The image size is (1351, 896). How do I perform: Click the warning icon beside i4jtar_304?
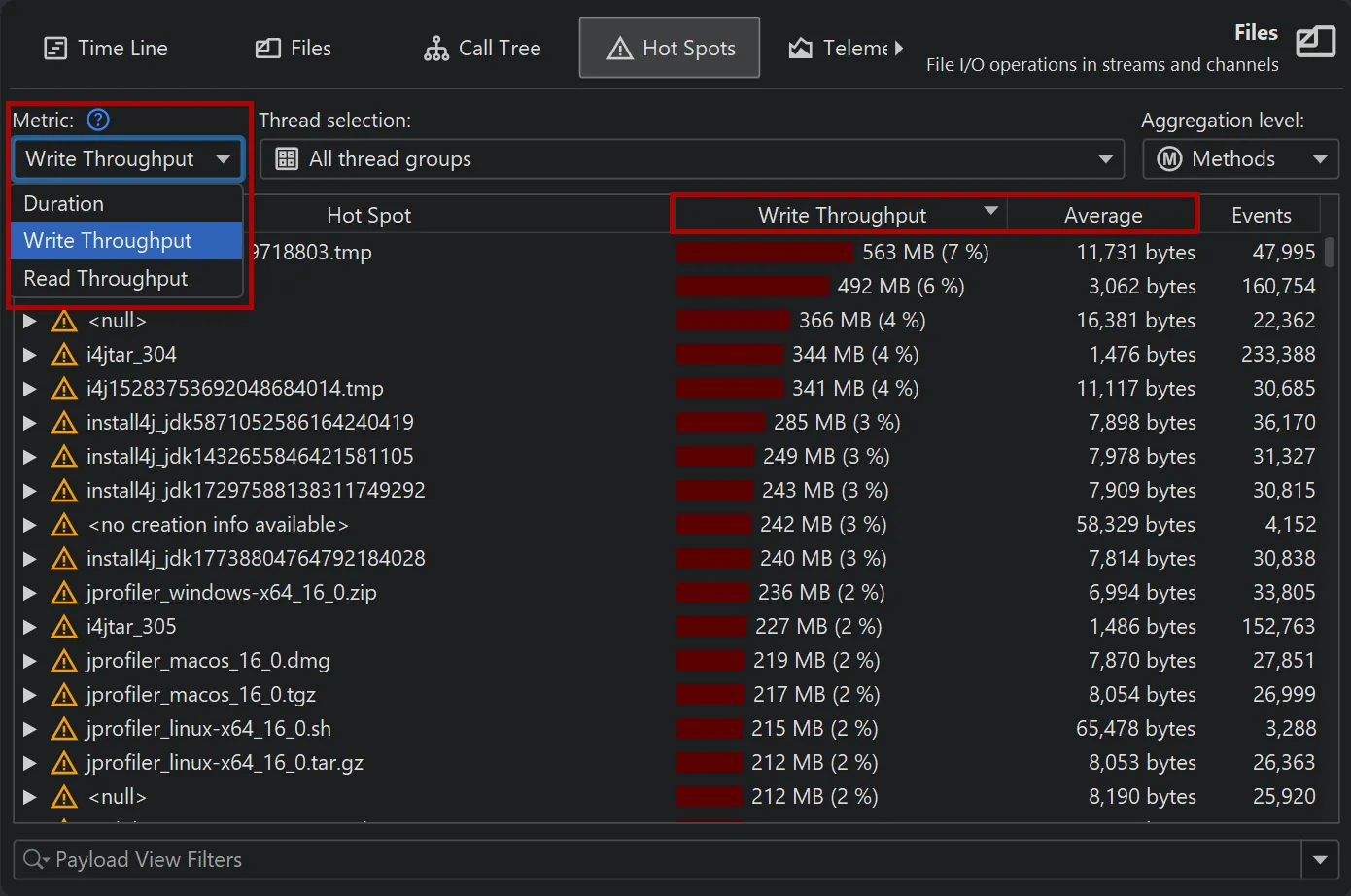[63, 354]
